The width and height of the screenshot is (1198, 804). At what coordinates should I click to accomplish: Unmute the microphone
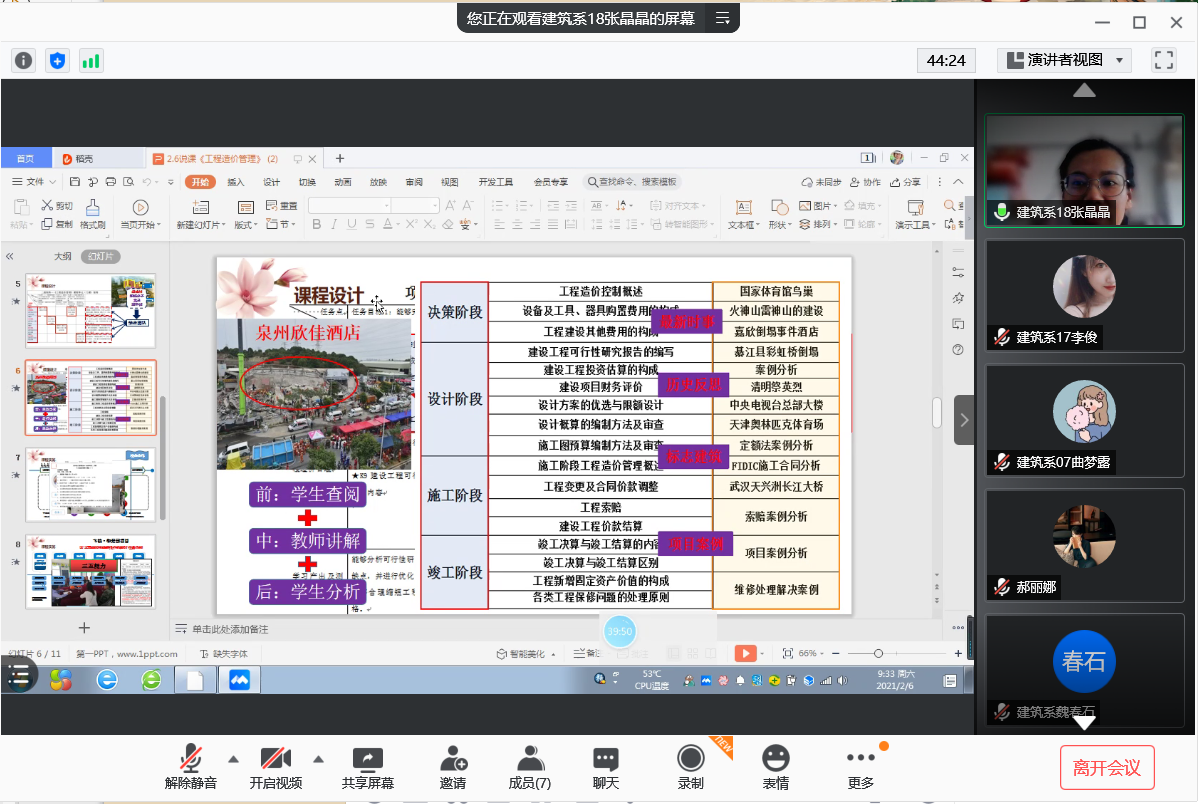tap(190, 766)
